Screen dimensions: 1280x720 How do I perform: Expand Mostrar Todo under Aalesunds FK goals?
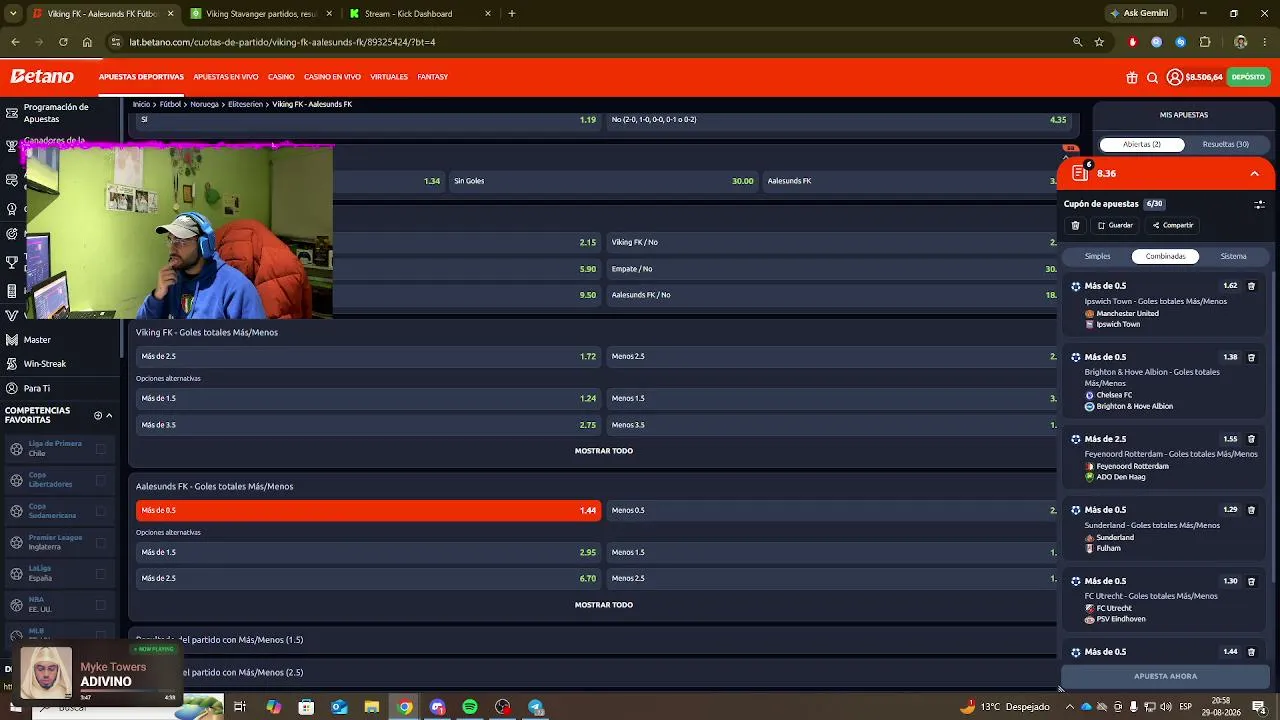(x=604, y=605)
